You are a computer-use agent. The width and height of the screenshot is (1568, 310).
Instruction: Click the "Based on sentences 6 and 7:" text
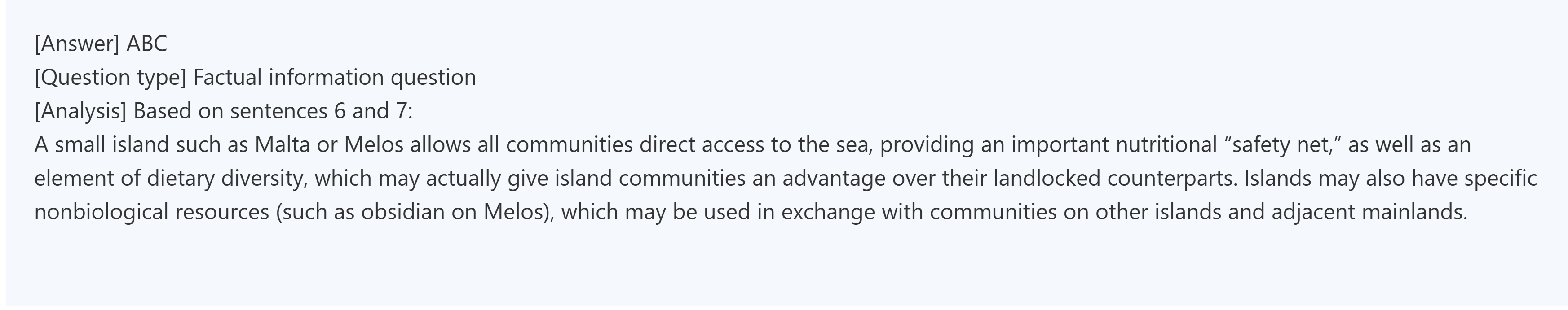[x=273, y=111]
